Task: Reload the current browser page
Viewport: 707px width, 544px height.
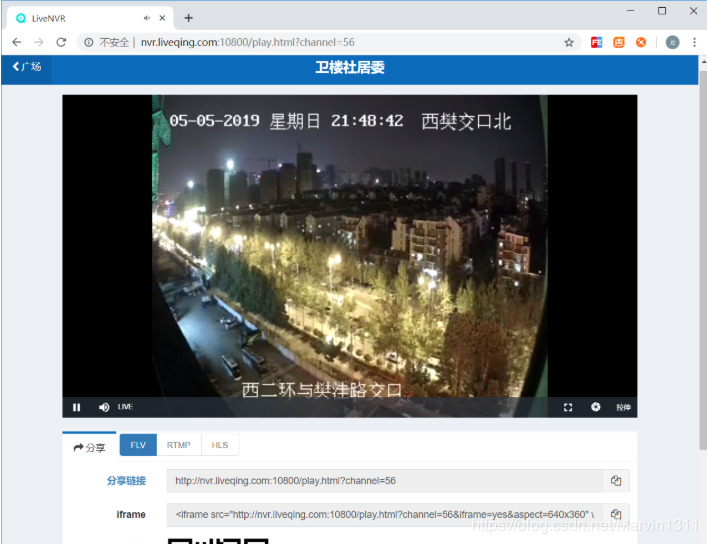Action: [x=61, y=42]
